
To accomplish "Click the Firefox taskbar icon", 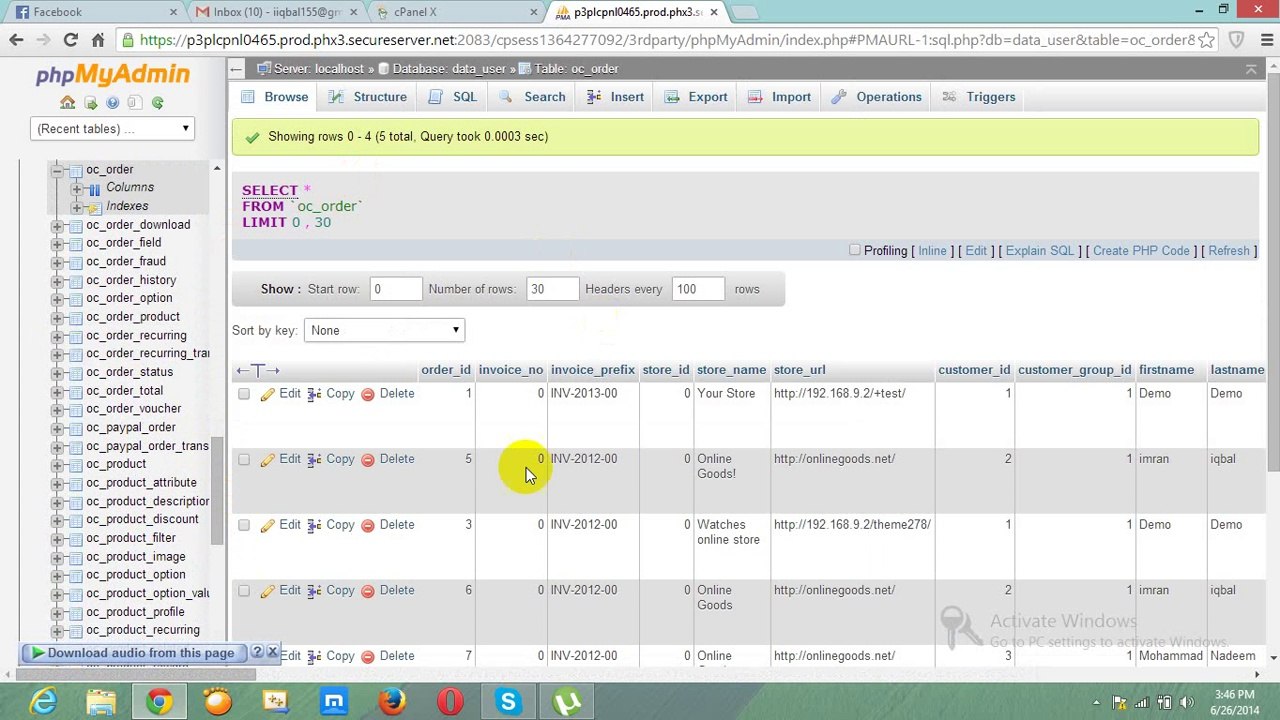I will click(x=392, y=702).
